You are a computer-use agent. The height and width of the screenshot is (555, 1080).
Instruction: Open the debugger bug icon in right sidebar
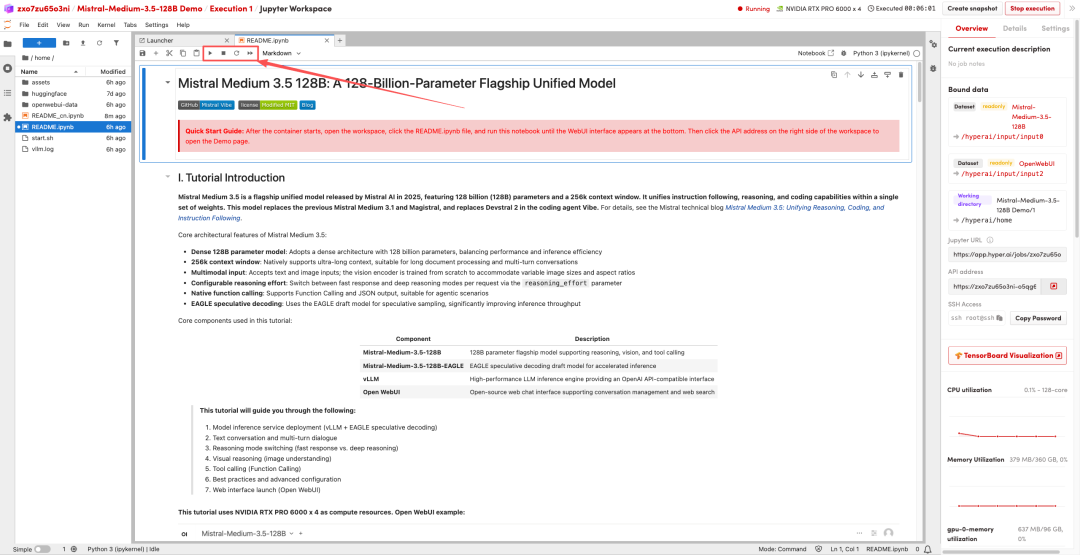(x=933, y=69)
